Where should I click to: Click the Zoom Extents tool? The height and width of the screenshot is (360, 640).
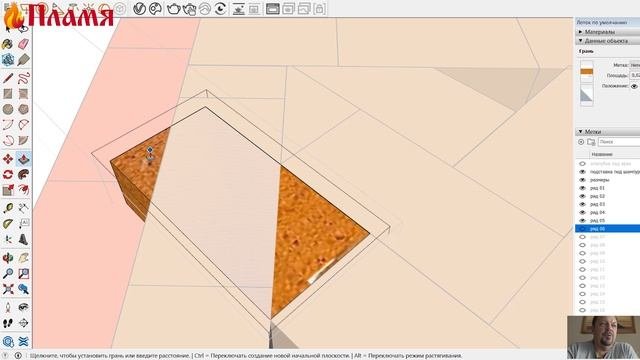coord(8,289)
